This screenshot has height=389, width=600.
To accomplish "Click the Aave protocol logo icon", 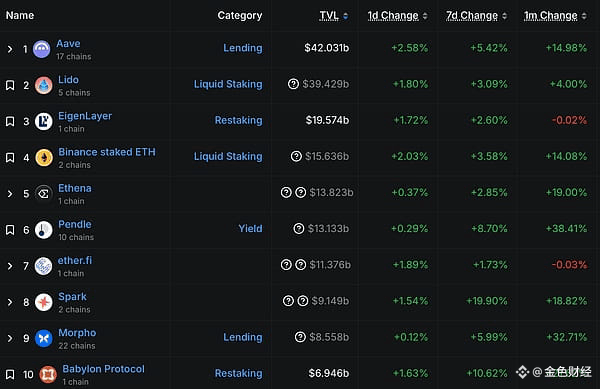I will 41,49.
